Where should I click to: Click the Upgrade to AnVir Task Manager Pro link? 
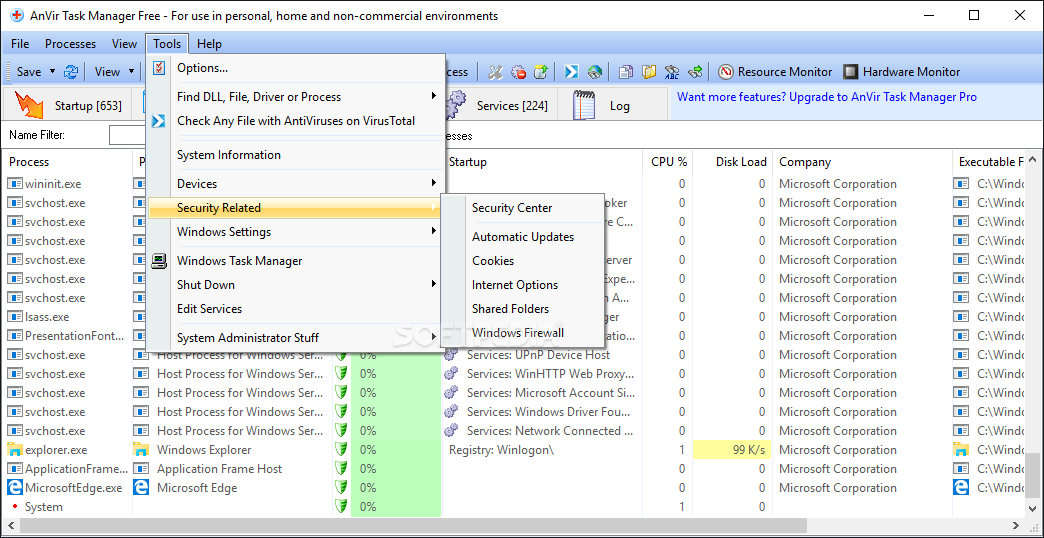[826, 97]
